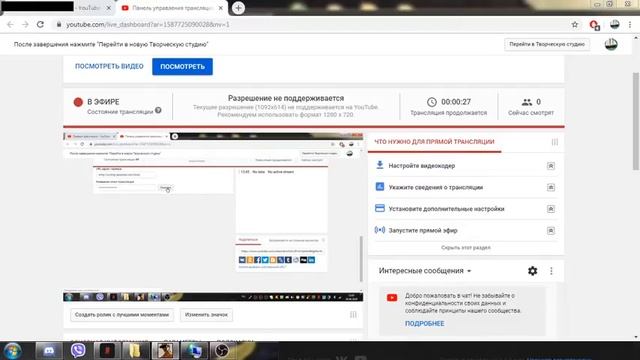Click the page vertical scrollbar

pyautogui.click(x=636, y=121)
